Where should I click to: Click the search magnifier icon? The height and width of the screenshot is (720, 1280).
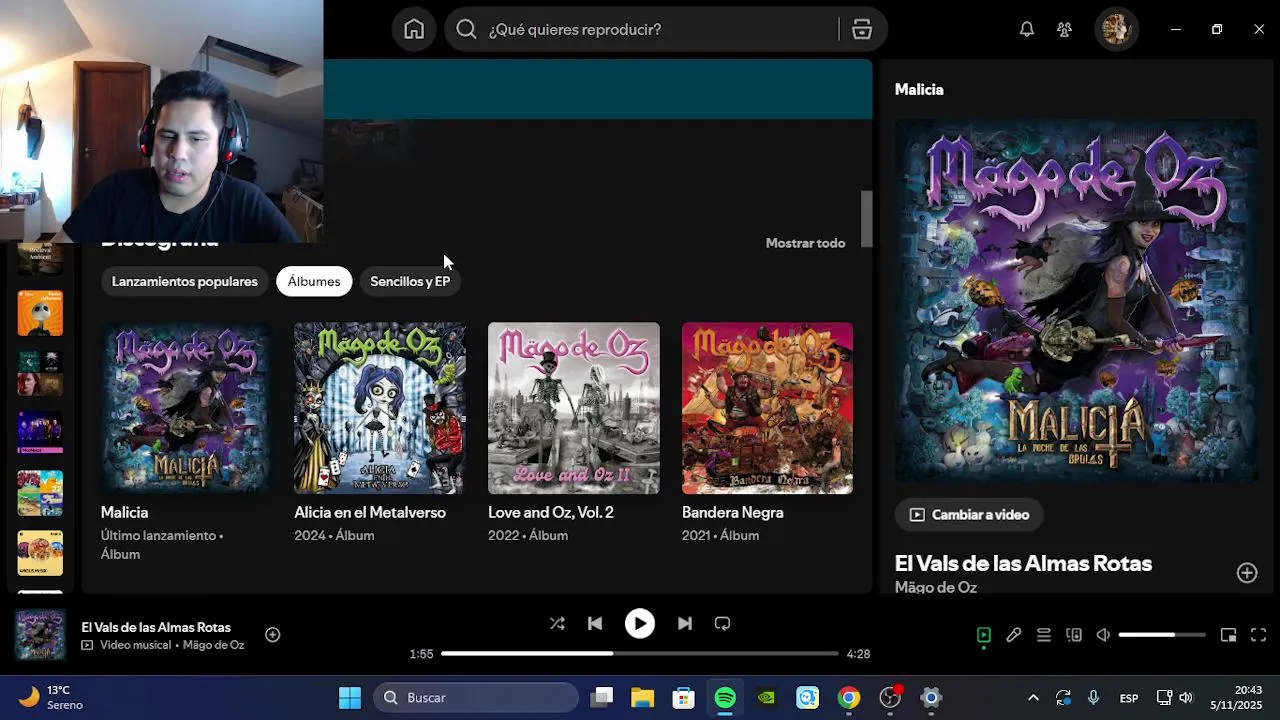coord(466,29)
